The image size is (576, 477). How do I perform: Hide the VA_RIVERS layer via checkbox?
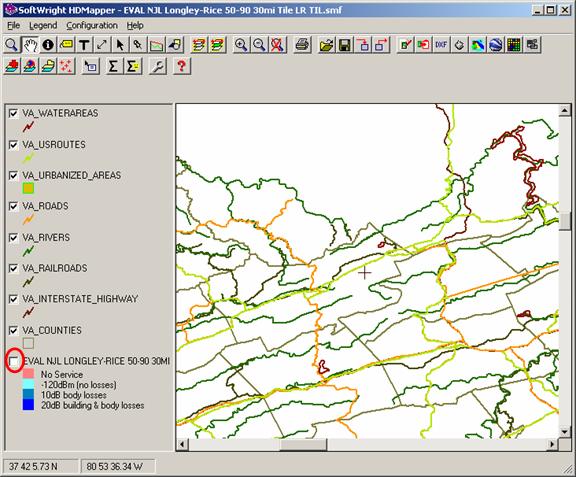14,238
